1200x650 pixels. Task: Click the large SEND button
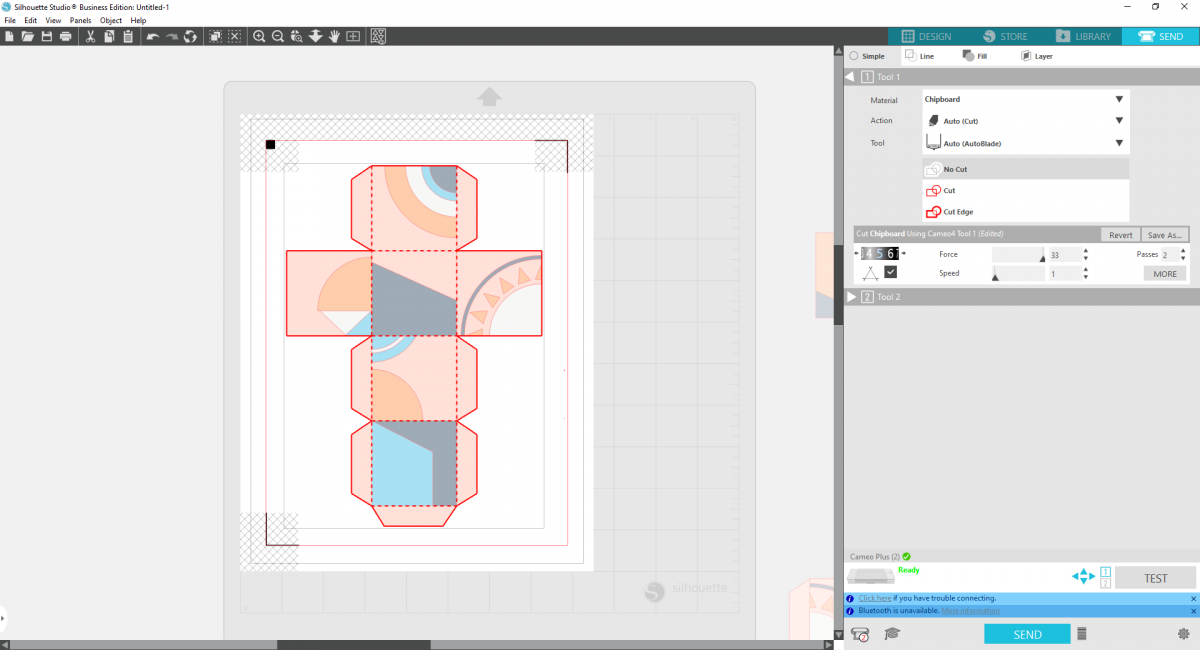coord(1027,634)
